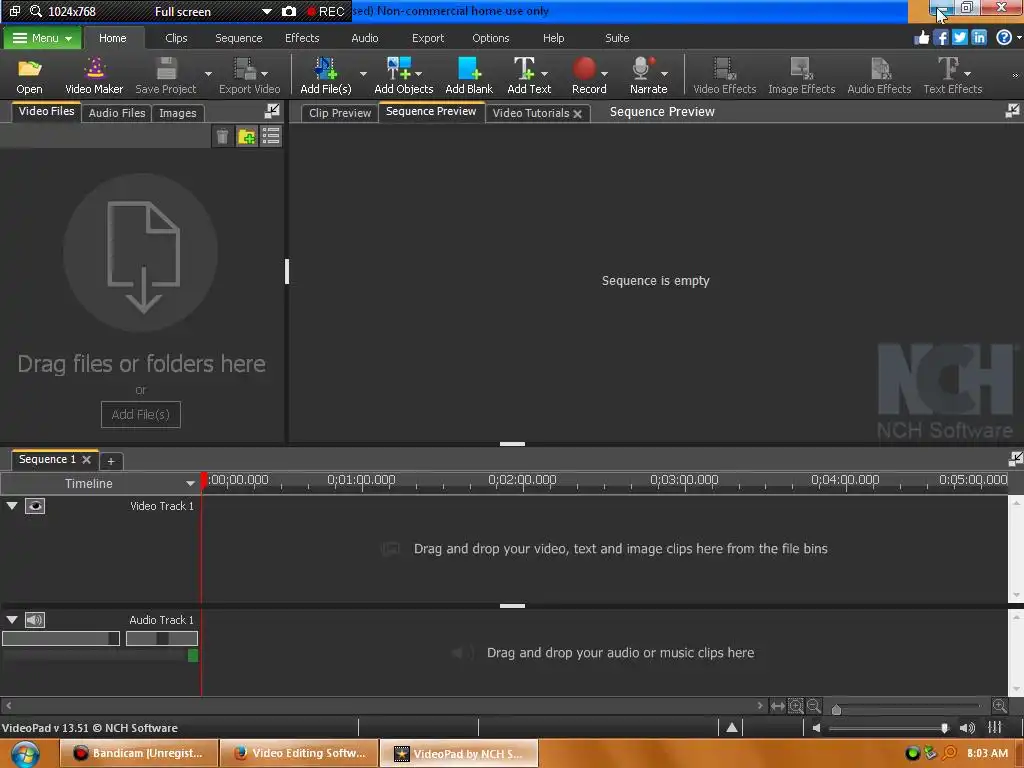The width and height of the screenshot is (1024, 768).
Task: Click the timeline ruler at 0:02:00.000
Action: [x=522, y=481]
